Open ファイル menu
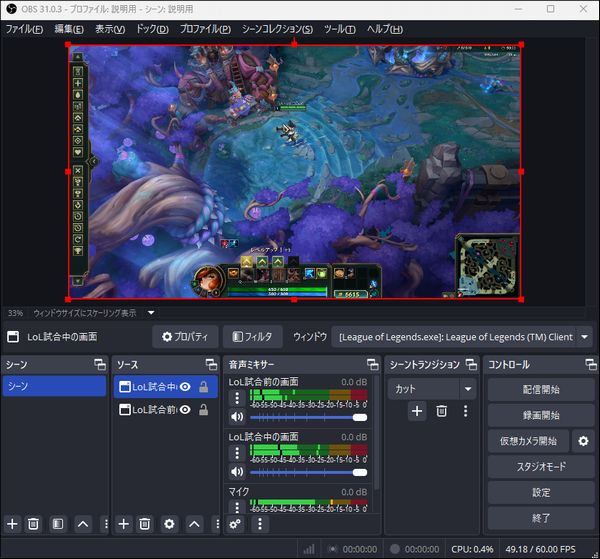 point(24,29)
